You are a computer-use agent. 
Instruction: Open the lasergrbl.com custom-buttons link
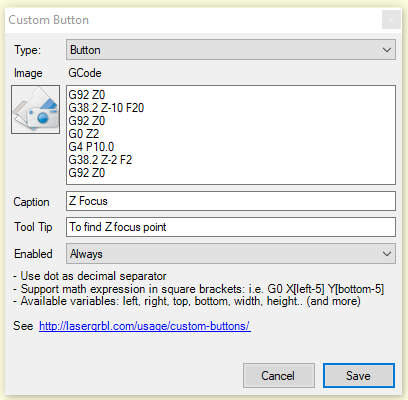(x=145, y=326)
